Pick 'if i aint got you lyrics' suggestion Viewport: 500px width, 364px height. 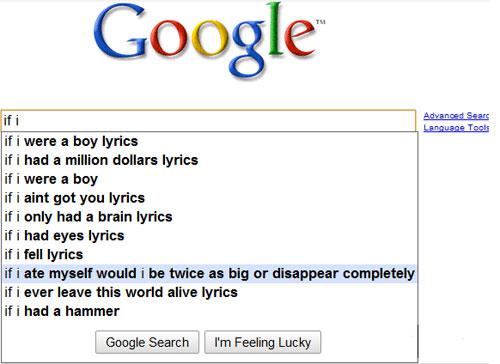pyautogui.click(x=210, y=198)
